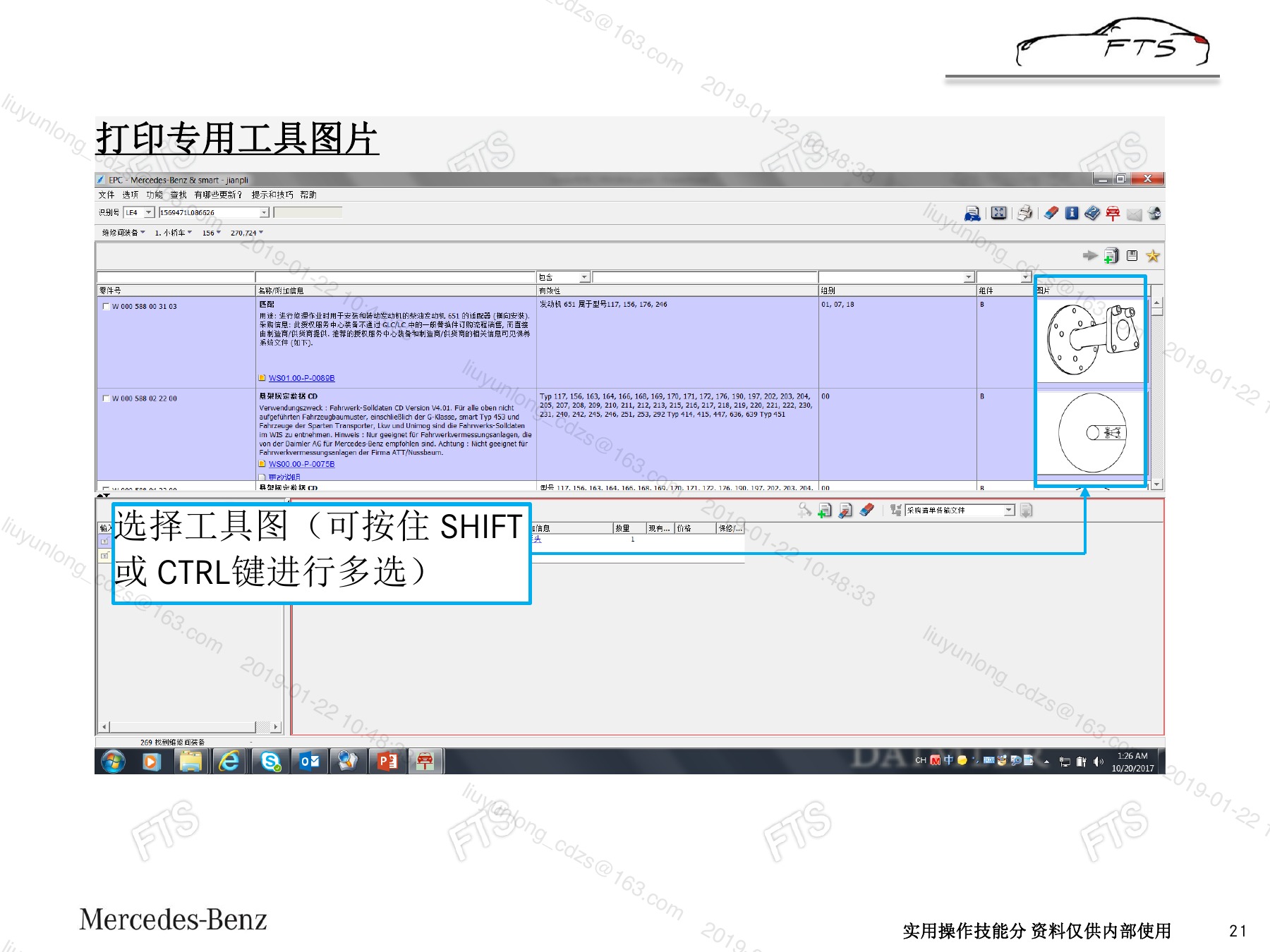Click the transfer icon left of the 采购清单传输文件 dropdown
The height and width of the screenshot is (952, 1270).
point(896,510)
